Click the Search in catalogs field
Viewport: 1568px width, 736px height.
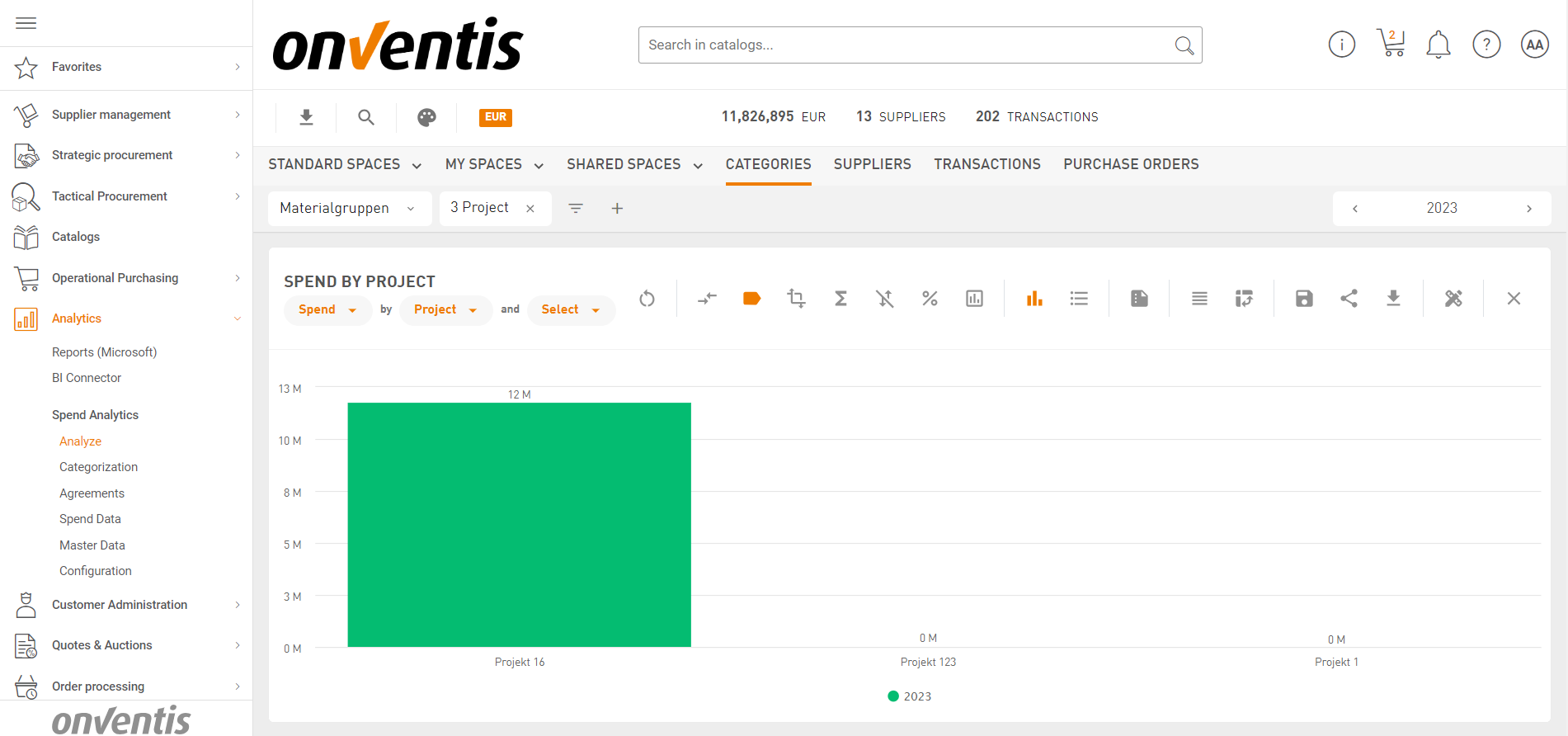coord(906,45)
